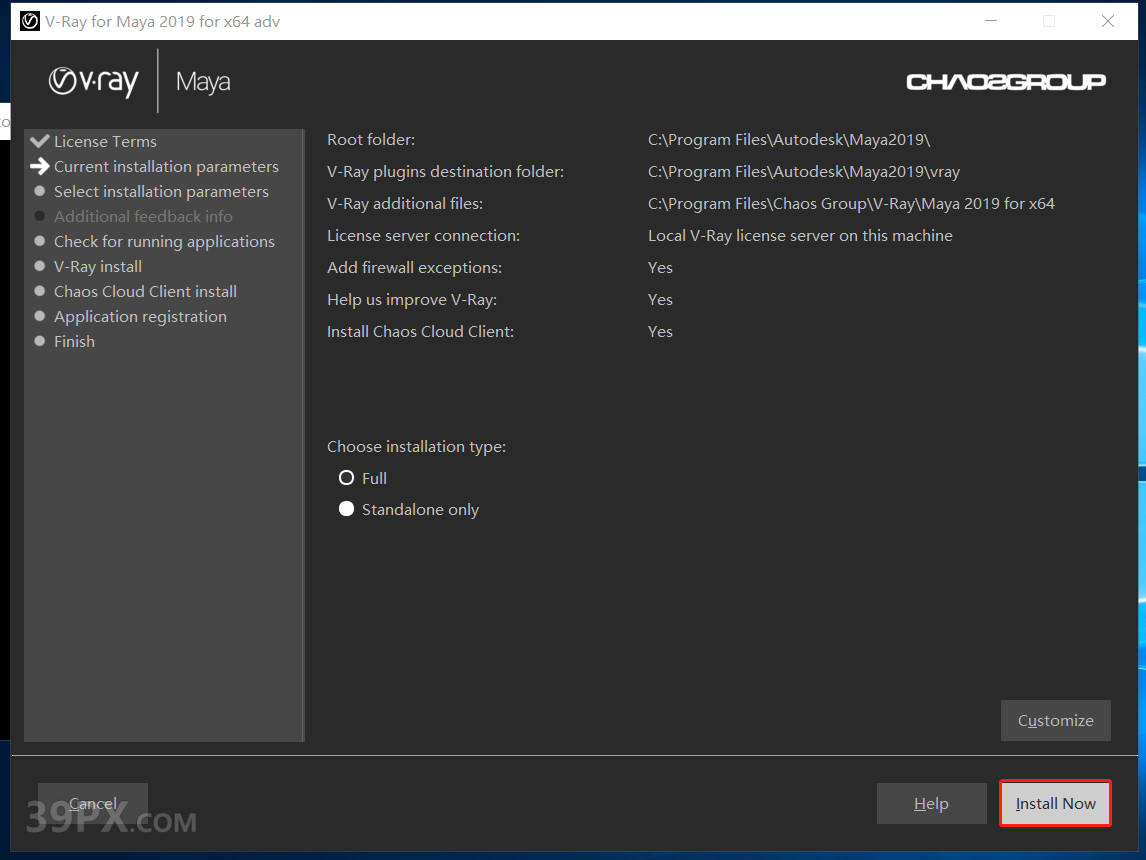Click the Root folder path value
The height and width of the screenshot is (860, 1146).
click(x=789, y=140)
